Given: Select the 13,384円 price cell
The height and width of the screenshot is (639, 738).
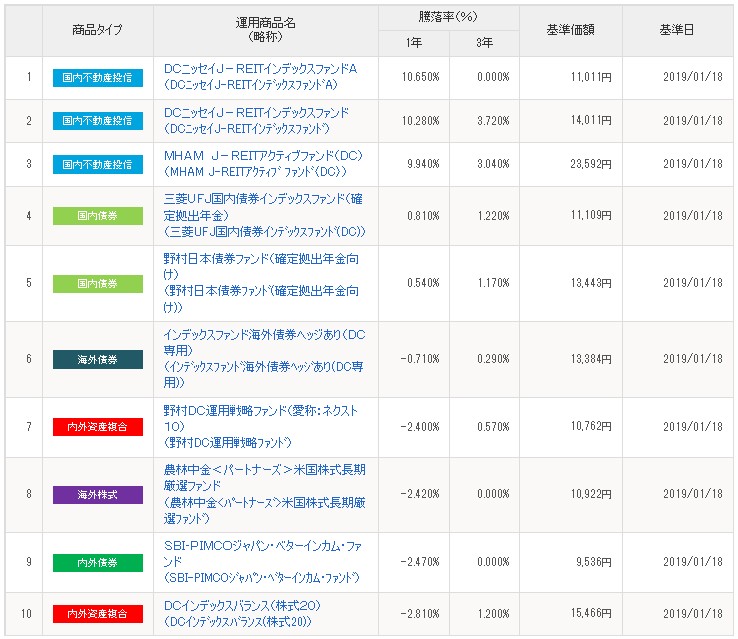Looking at the screenshot, I should click(571, 359).
